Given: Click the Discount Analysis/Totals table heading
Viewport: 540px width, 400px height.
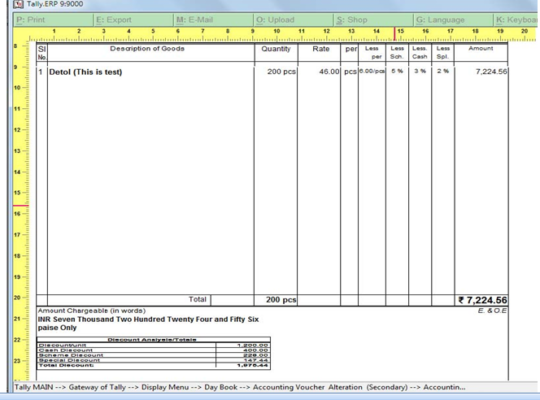Looking at the screenshot, I should [152, 340].
